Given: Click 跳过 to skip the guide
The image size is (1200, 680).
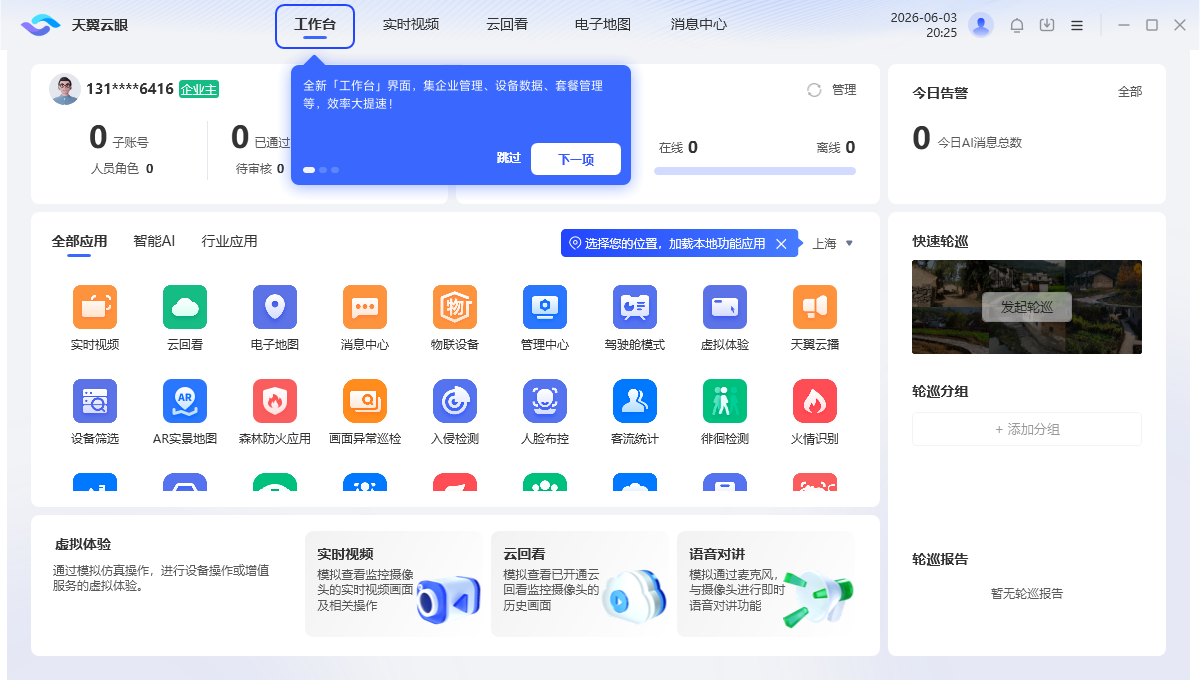Looking at the screenshot, I should 509,158.
